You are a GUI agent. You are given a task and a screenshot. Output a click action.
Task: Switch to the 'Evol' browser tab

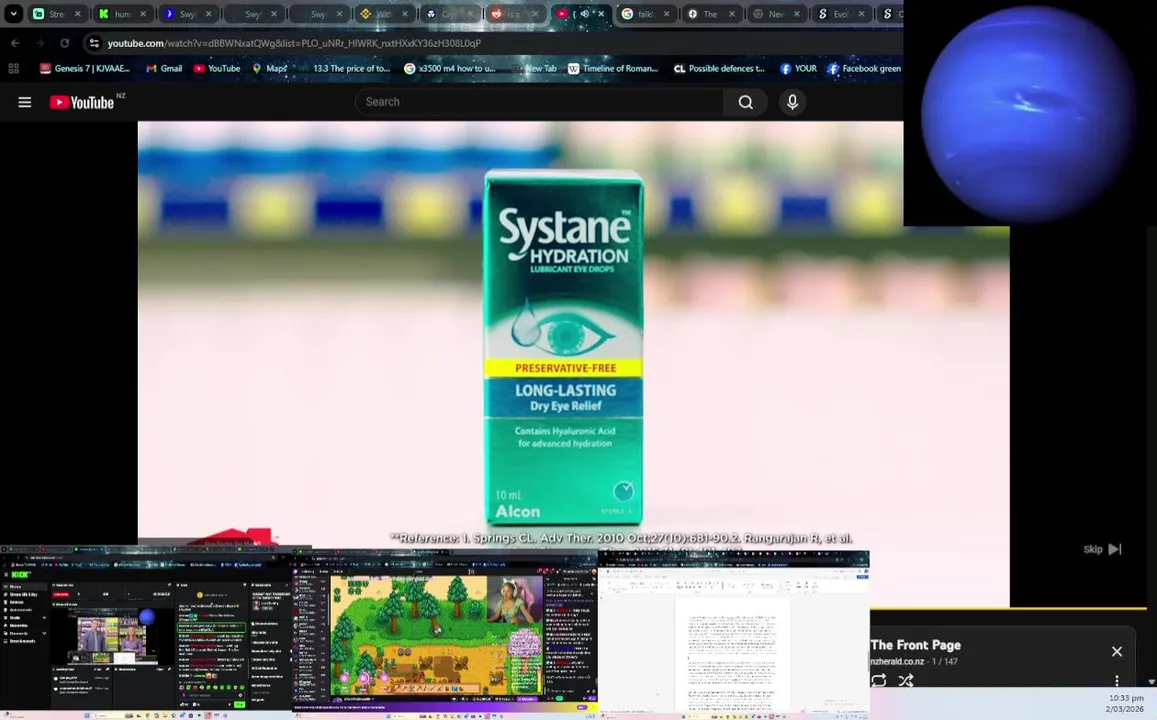click(841, 14)
